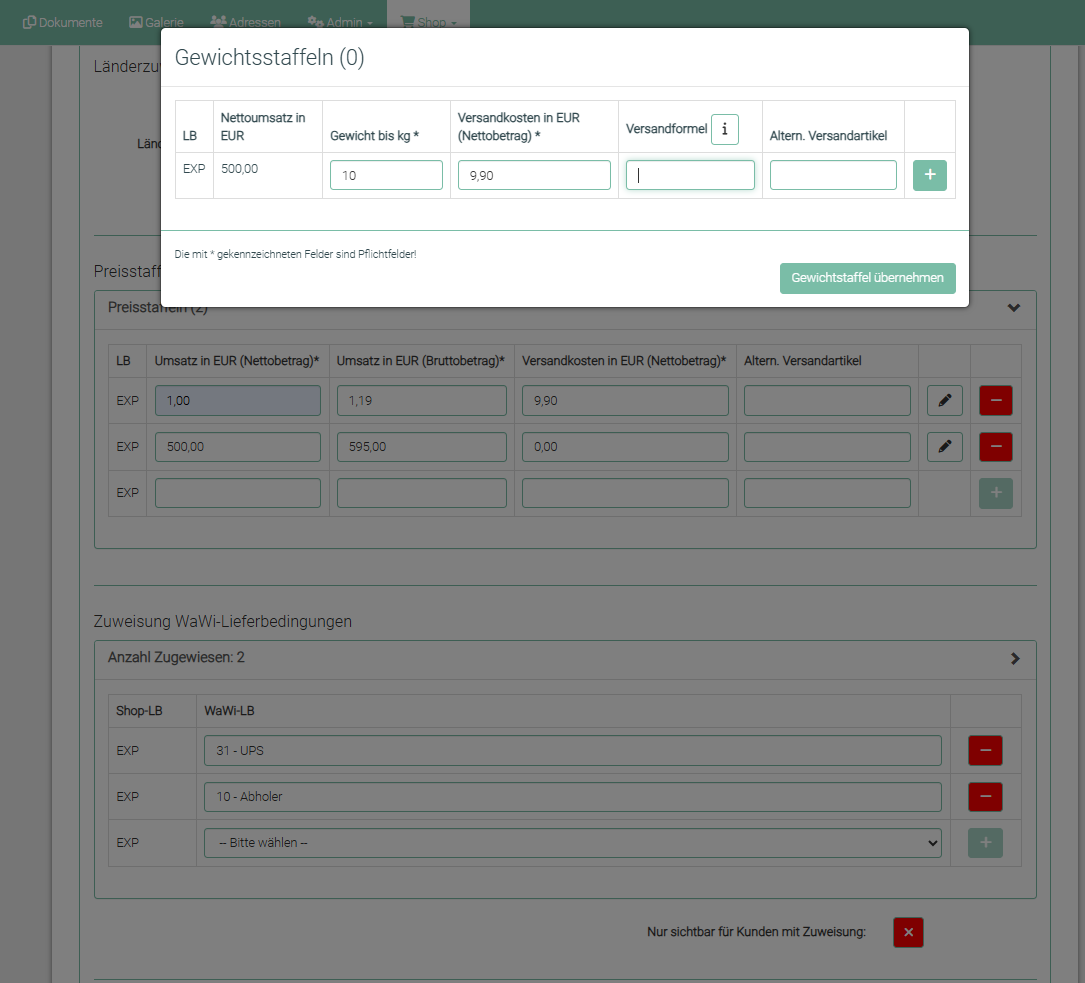Open the Shop menu
The height and width of the screenshot is (983, 1085).
click(x=428, y=22)
